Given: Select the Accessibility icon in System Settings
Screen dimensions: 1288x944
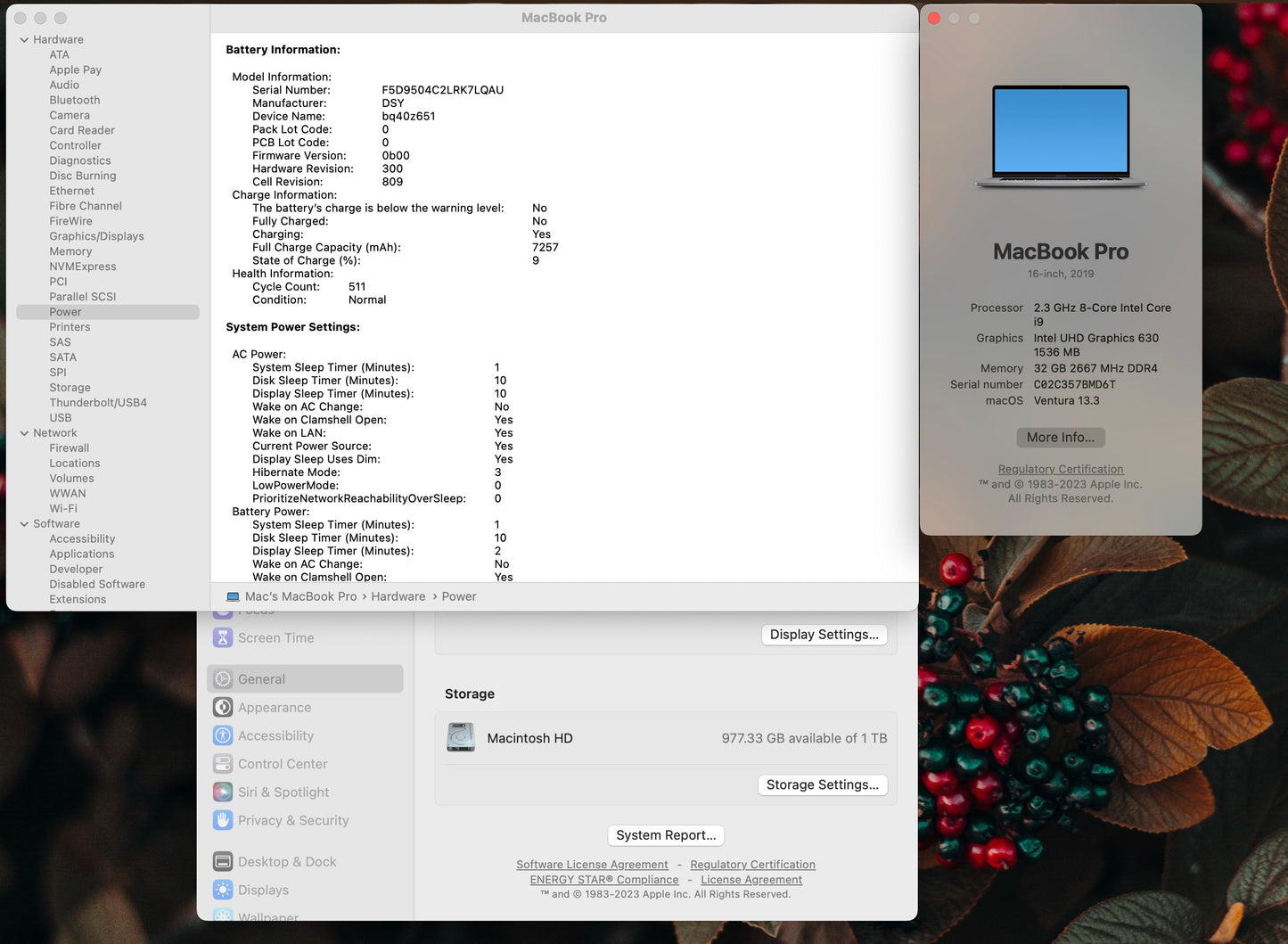Looking at the screenshot, I should [223, 735].
